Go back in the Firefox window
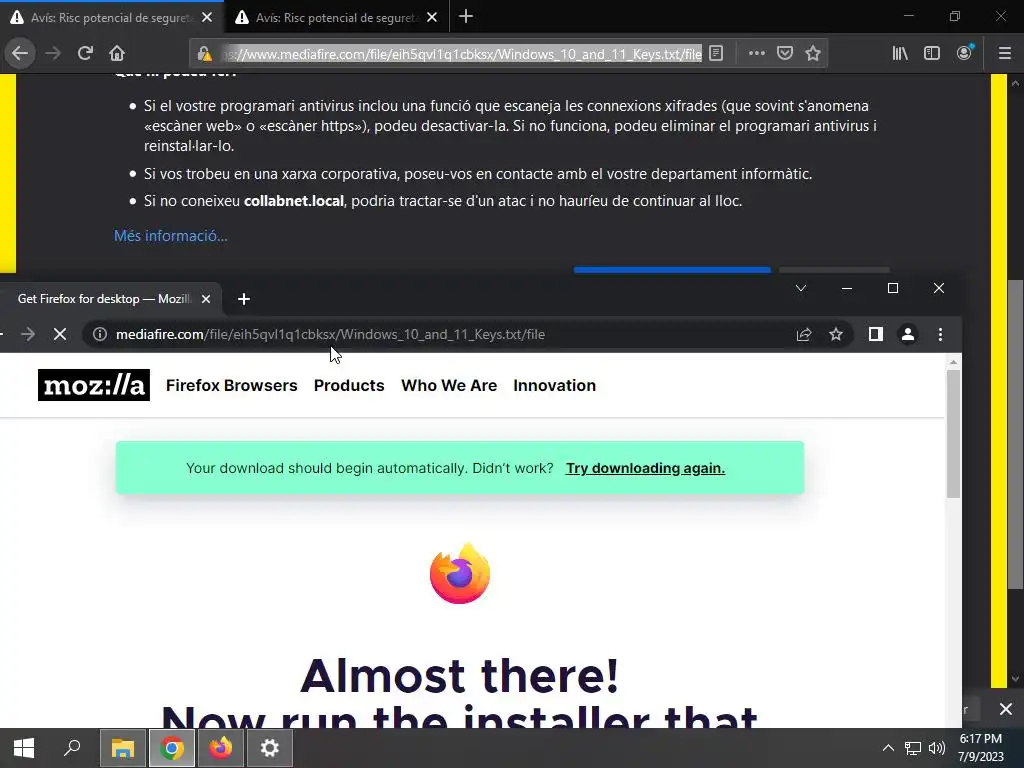The image size is (1024, 768). (20, 53)
